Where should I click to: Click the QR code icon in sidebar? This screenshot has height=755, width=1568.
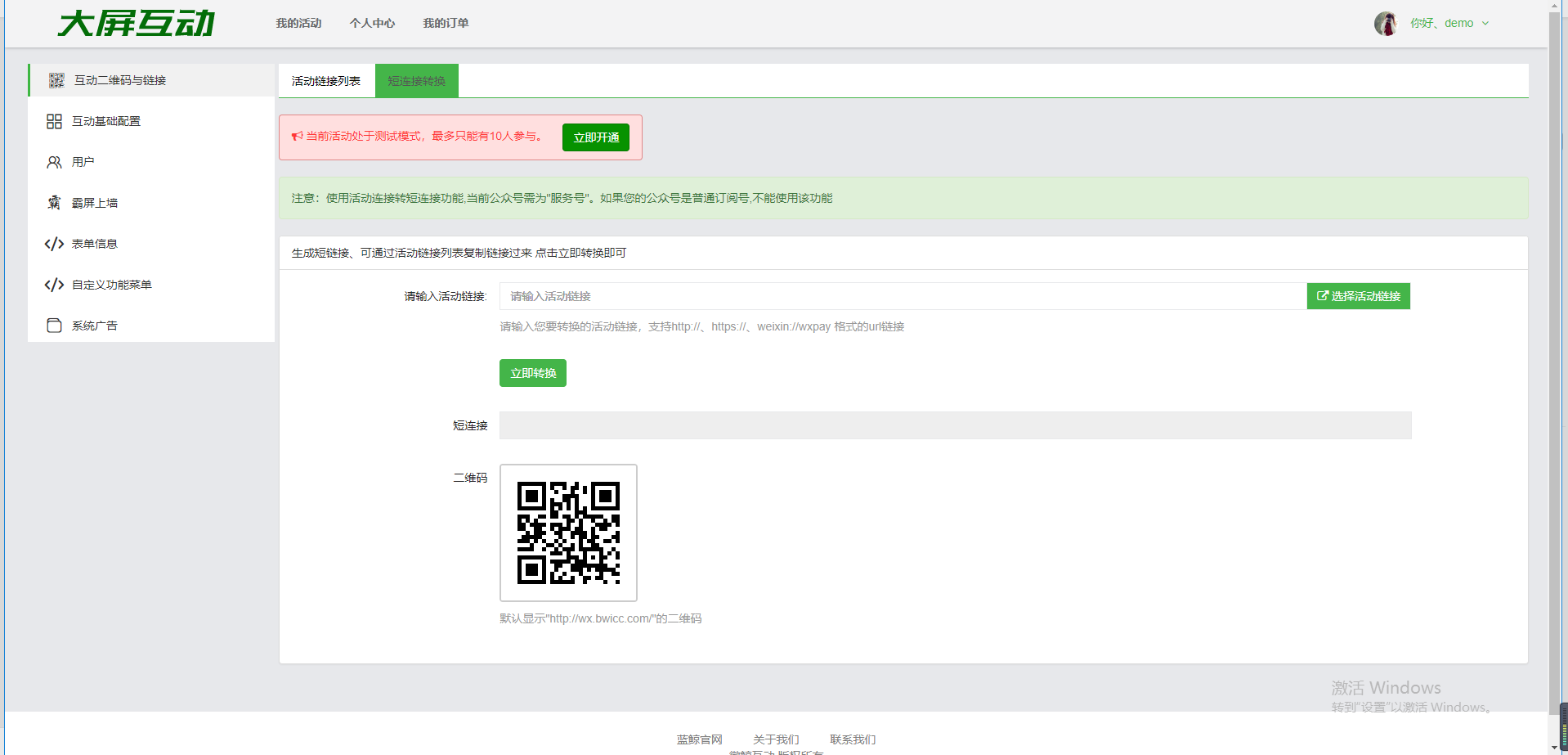coord(56,80)
